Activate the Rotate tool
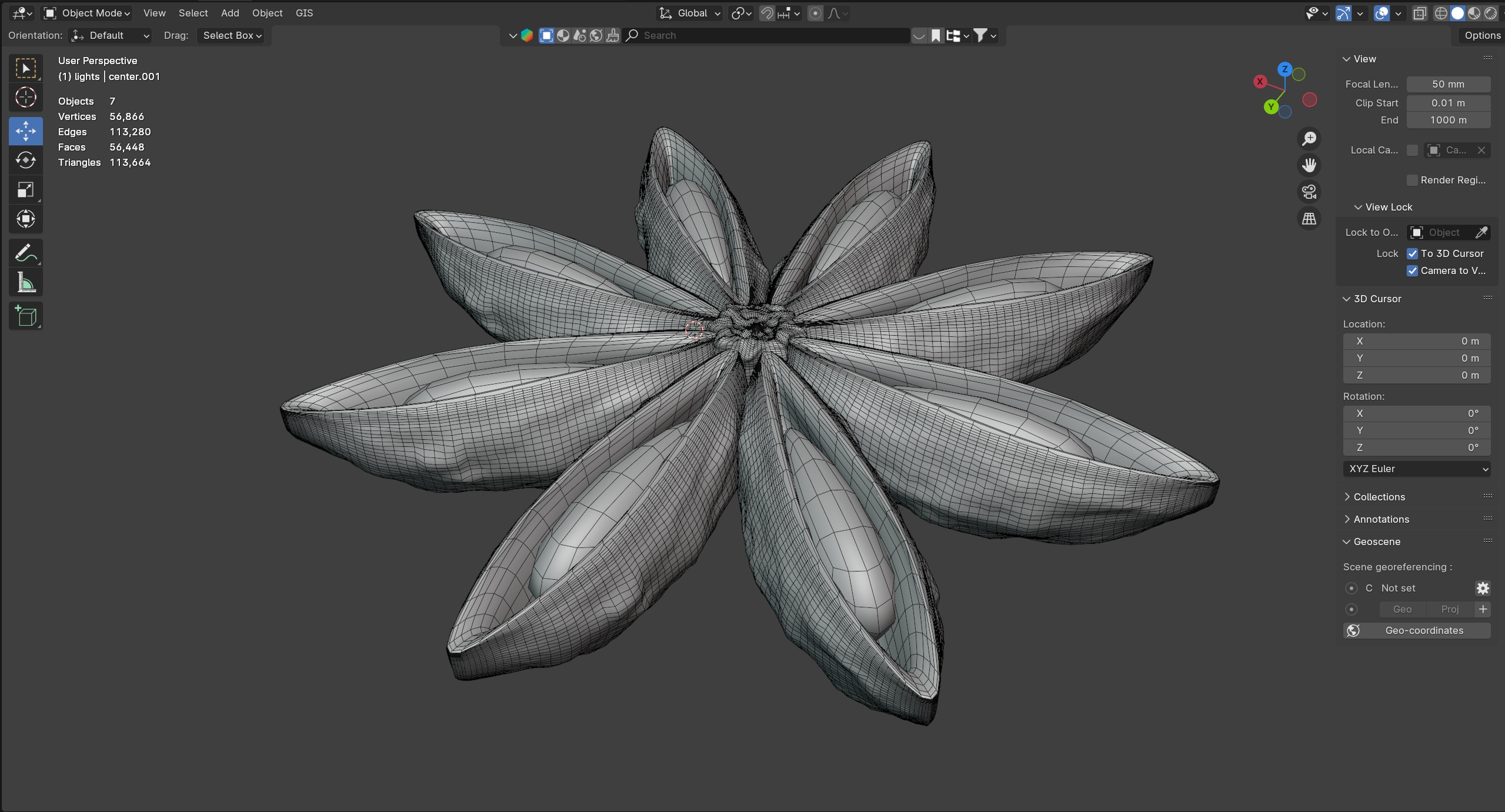 click(25, 160)
